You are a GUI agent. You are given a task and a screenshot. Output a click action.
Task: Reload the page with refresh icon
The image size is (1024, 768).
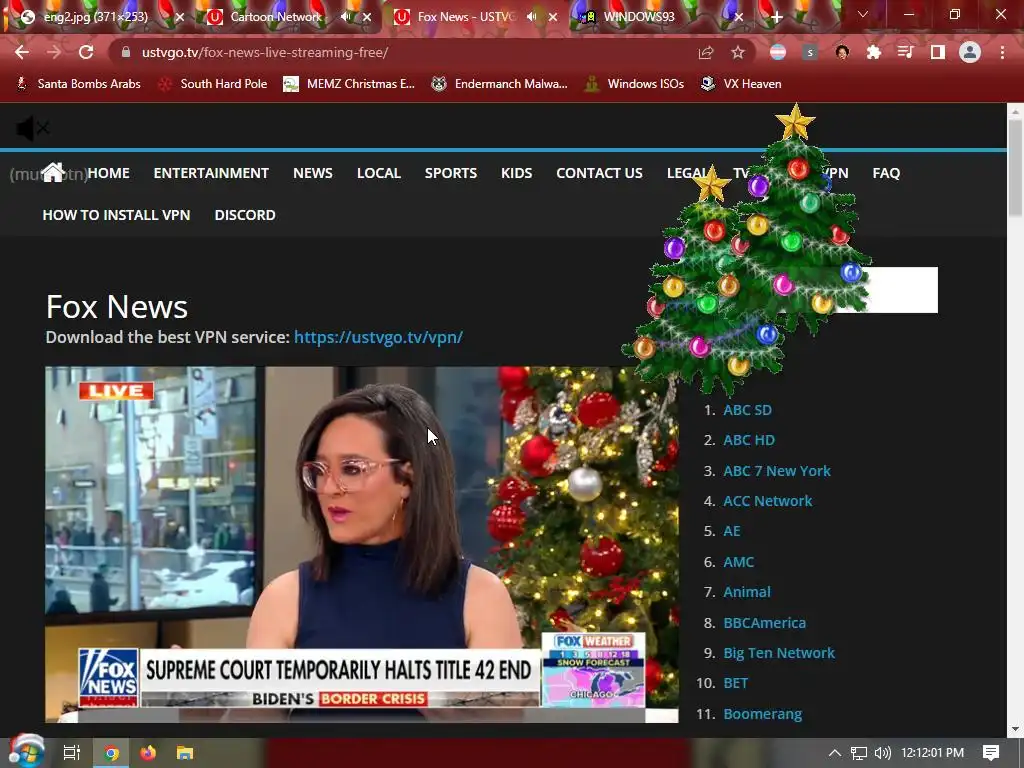(x=86, y=52)
